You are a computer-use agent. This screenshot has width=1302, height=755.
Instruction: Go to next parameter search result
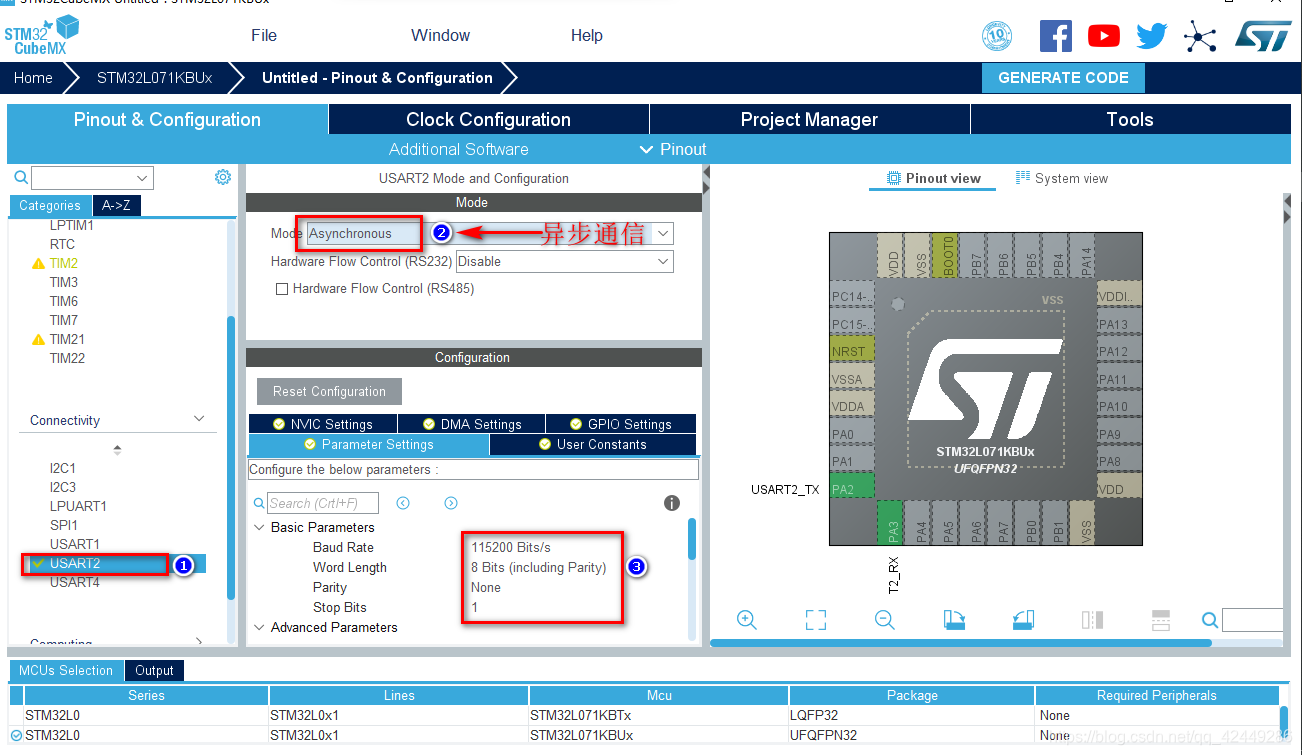pyautogui.click(x=451, y=503)
